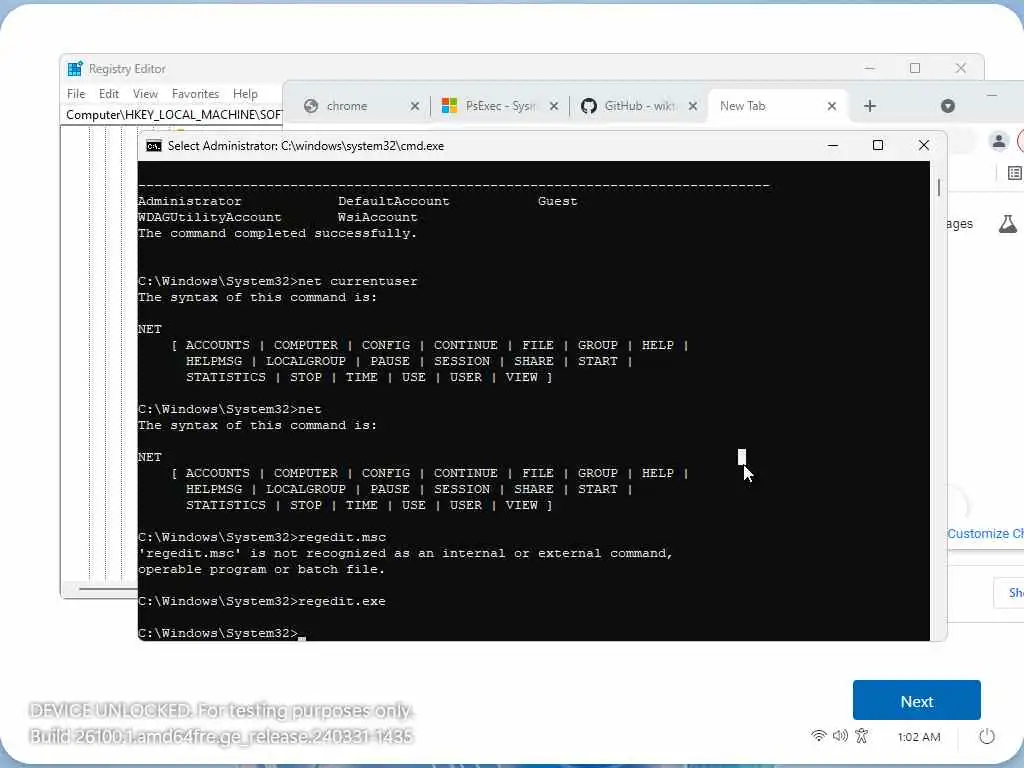Open the Registry Editor File menu
Screen dimensions: 1024x768
tap(76, 94)
